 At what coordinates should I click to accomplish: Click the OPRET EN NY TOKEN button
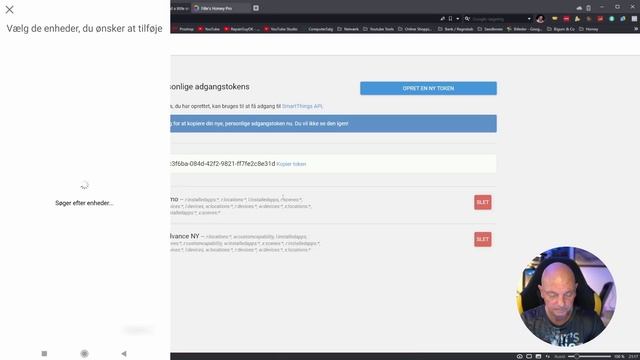coord(428,88)
